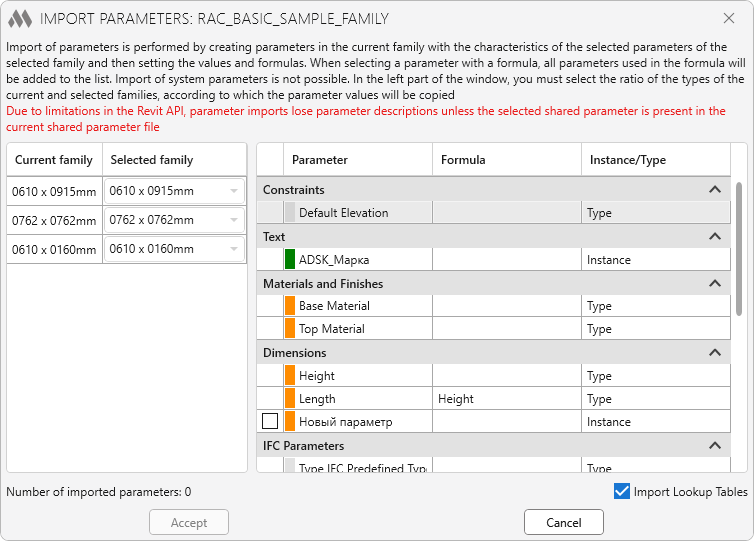Image resolution: width=754 pixels, height=541 pixels.
Task: Uncheck Import Lookup Tables checkbox
Action: pyautogui.click(x=622, y=491)
